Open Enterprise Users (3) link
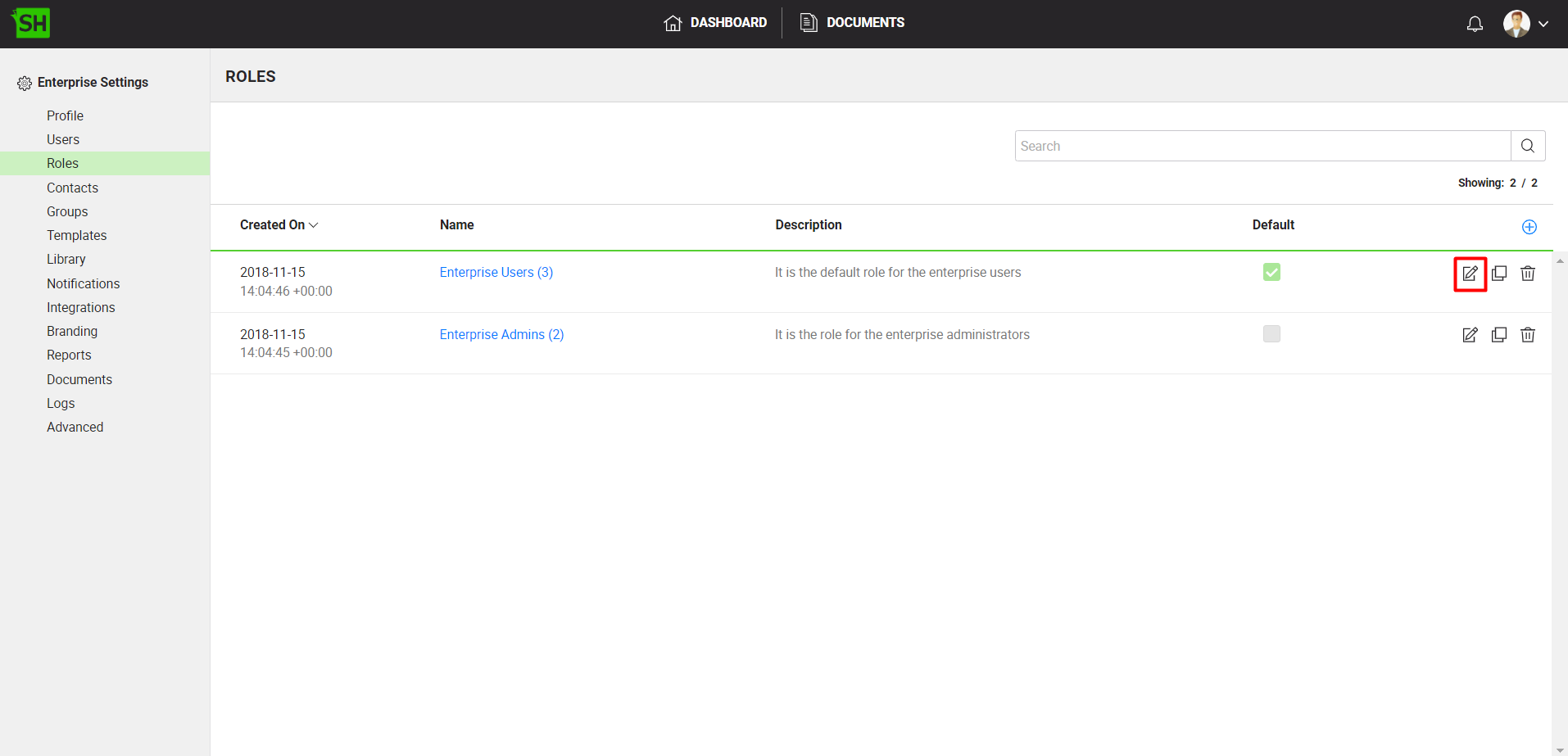Image resolution: width=1568 pixels, height=756 pixels. (496, 273)
